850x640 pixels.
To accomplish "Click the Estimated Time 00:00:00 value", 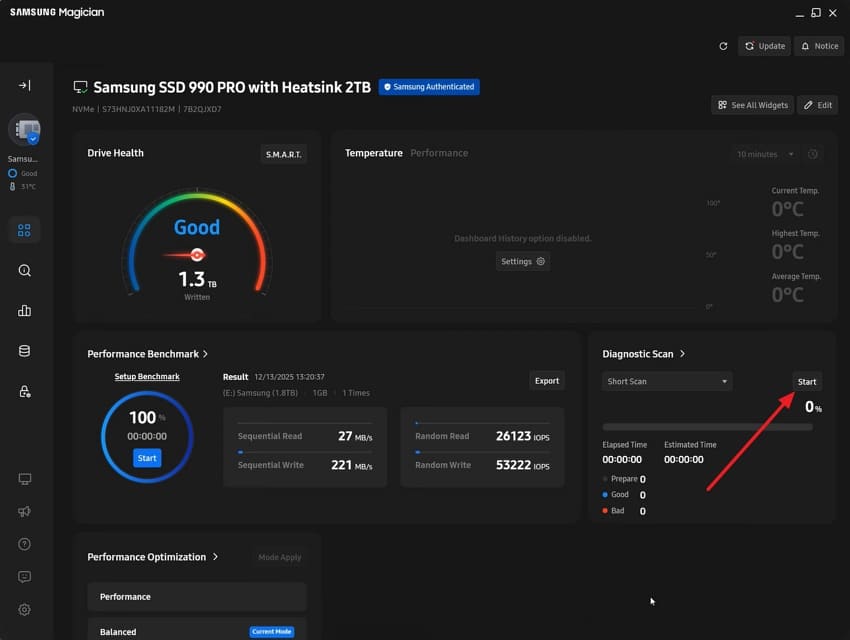I will point(684,460).
